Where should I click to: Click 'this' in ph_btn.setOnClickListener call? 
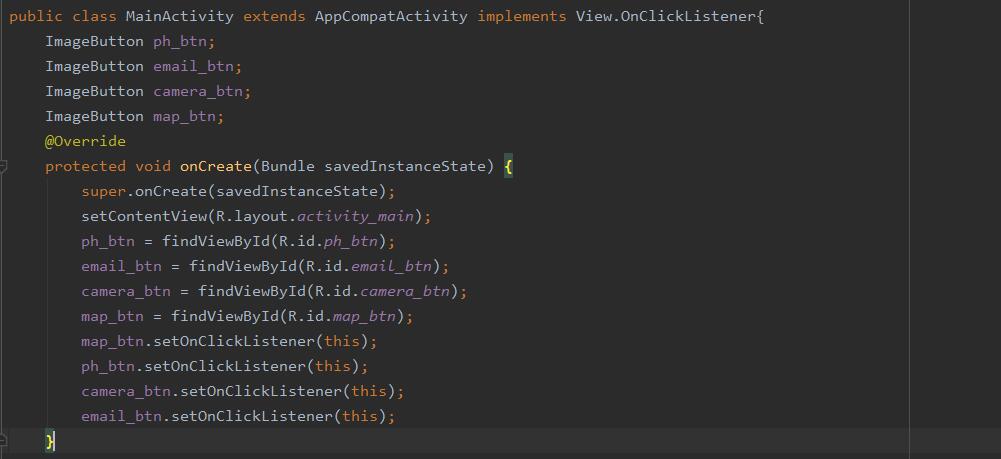tap(333, 366)
